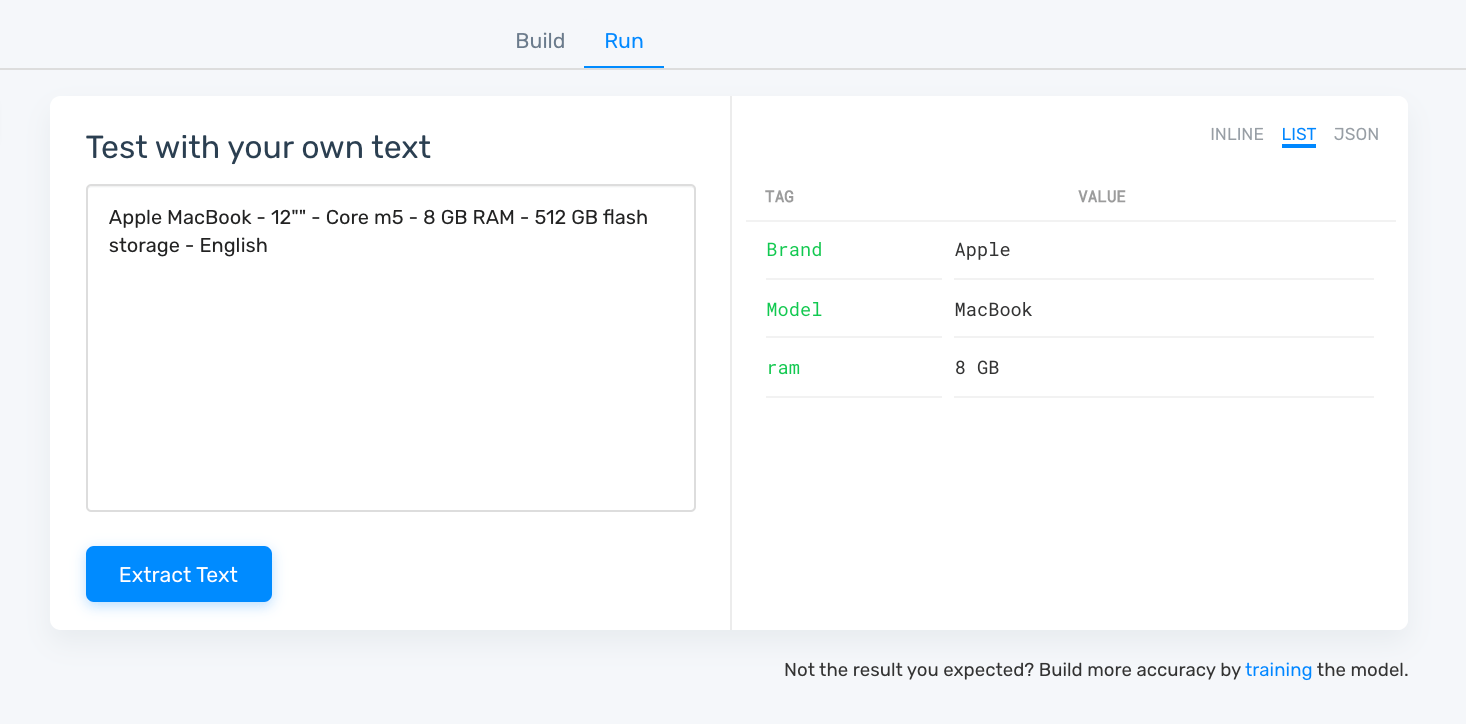The image size is (1466, 724).
Task: Click the TAG column header
Action: tap(779, 197)
